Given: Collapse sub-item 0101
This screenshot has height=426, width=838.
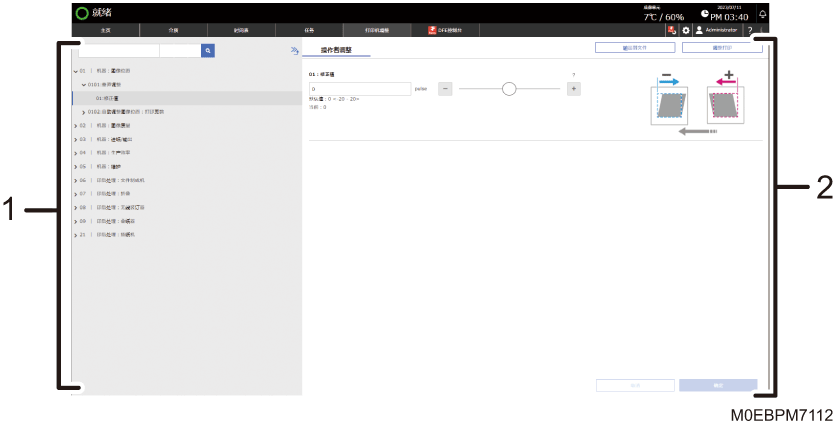Looking at the screenshot, I should (x=84, y=85).
